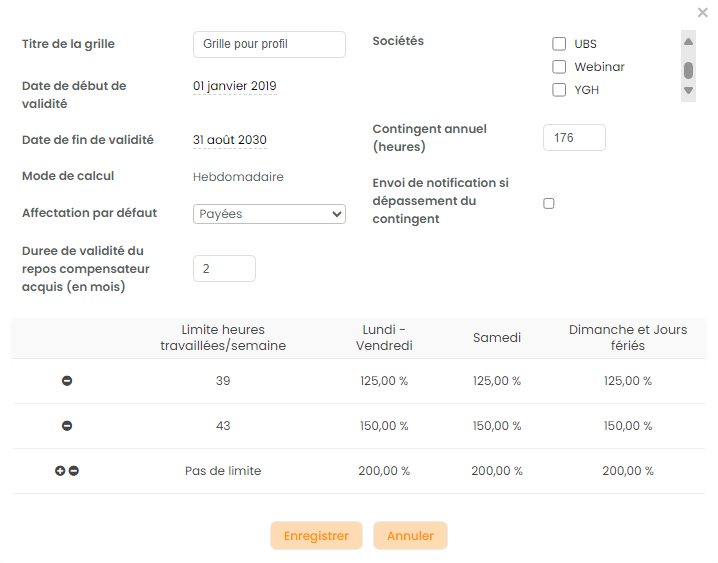Open the Affectation par défaut dropdown
This screenshot has height=563, width=718.
coord(268,214)
